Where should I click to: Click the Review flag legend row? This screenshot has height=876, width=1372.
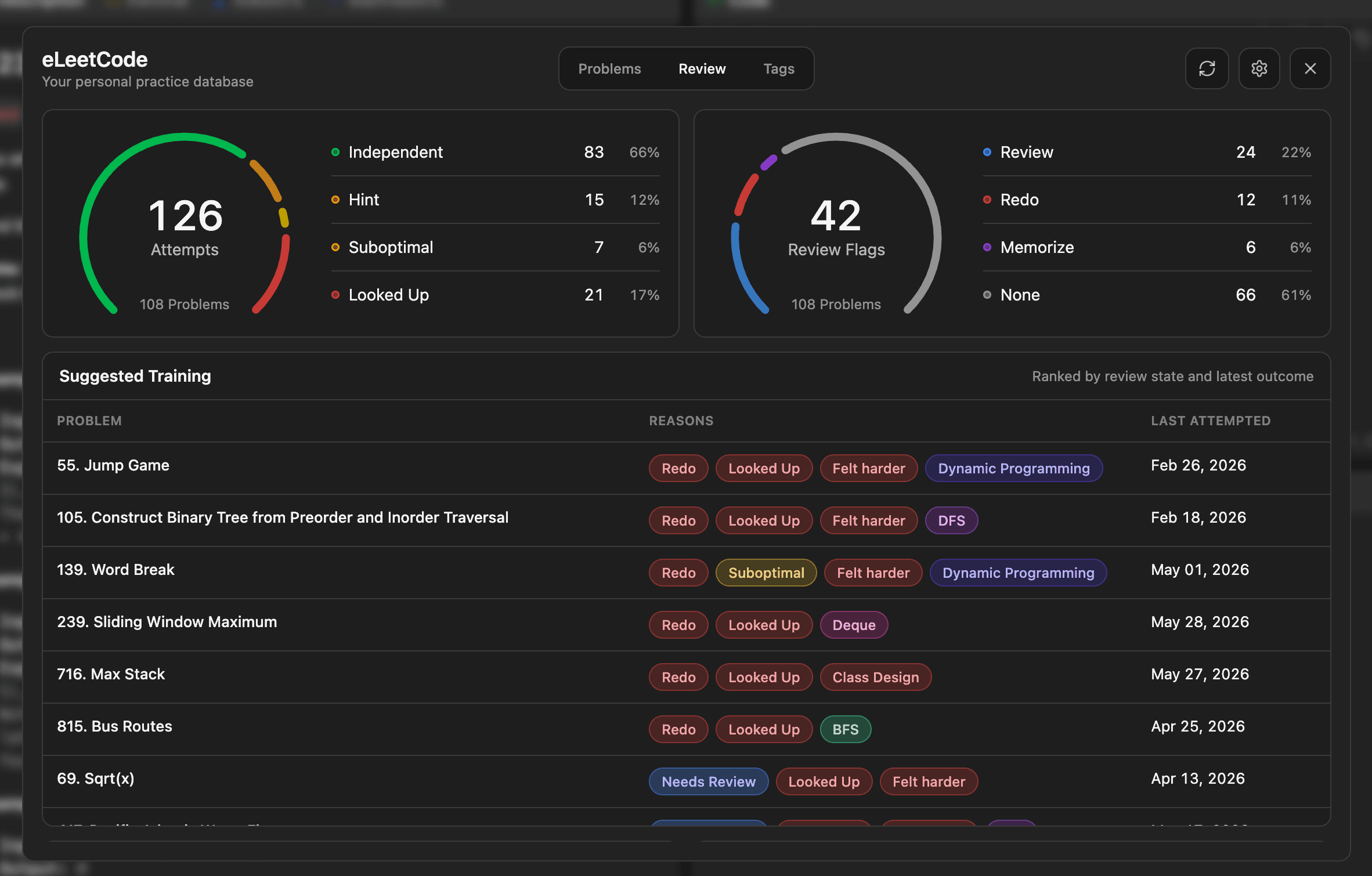coord(1147,152)
